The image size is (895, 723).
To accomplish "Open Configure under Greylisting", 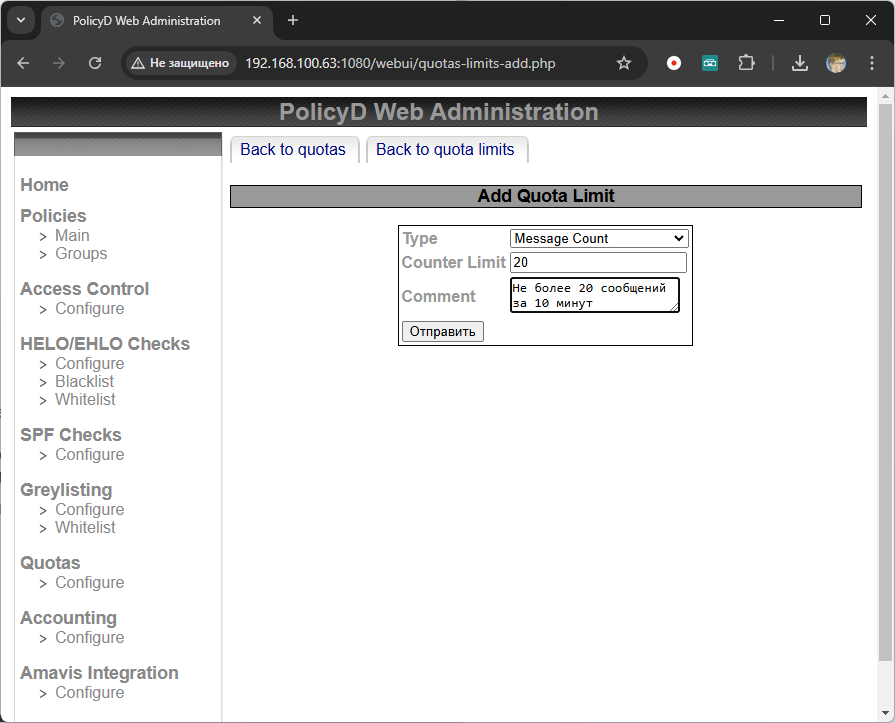I will click(90, 510).
